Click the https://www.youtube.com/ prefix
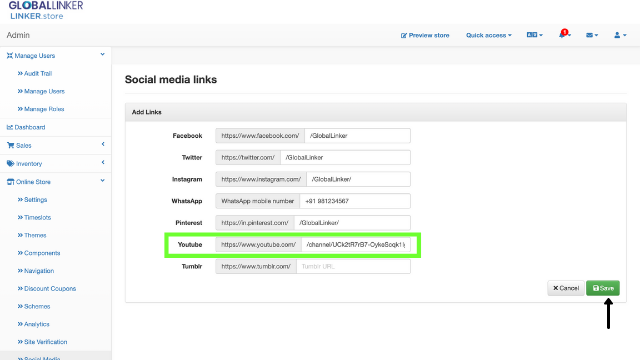640x360 pixels. coord(258,244)
